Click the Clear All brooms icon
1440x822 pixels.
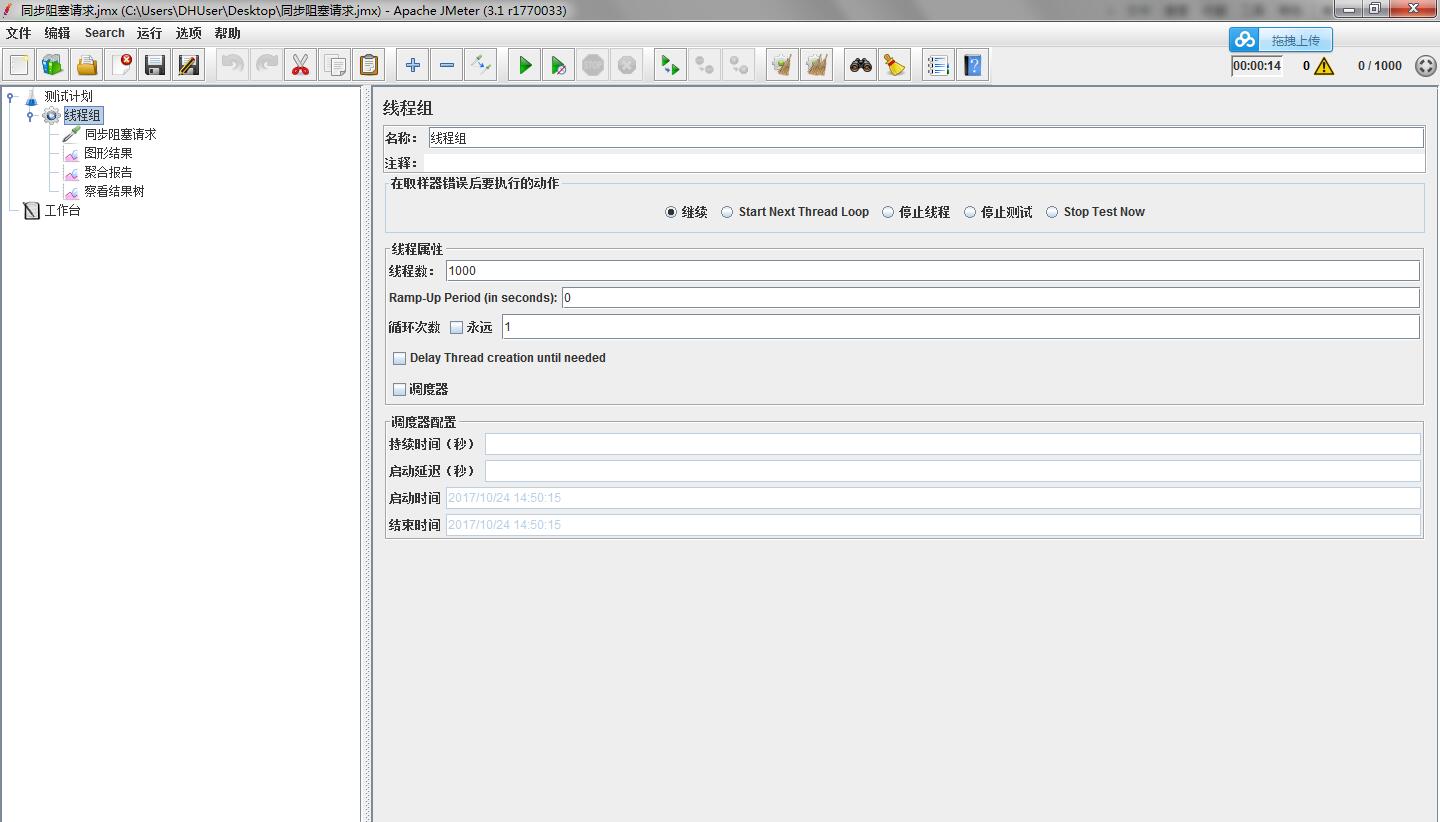coord(817,65)
